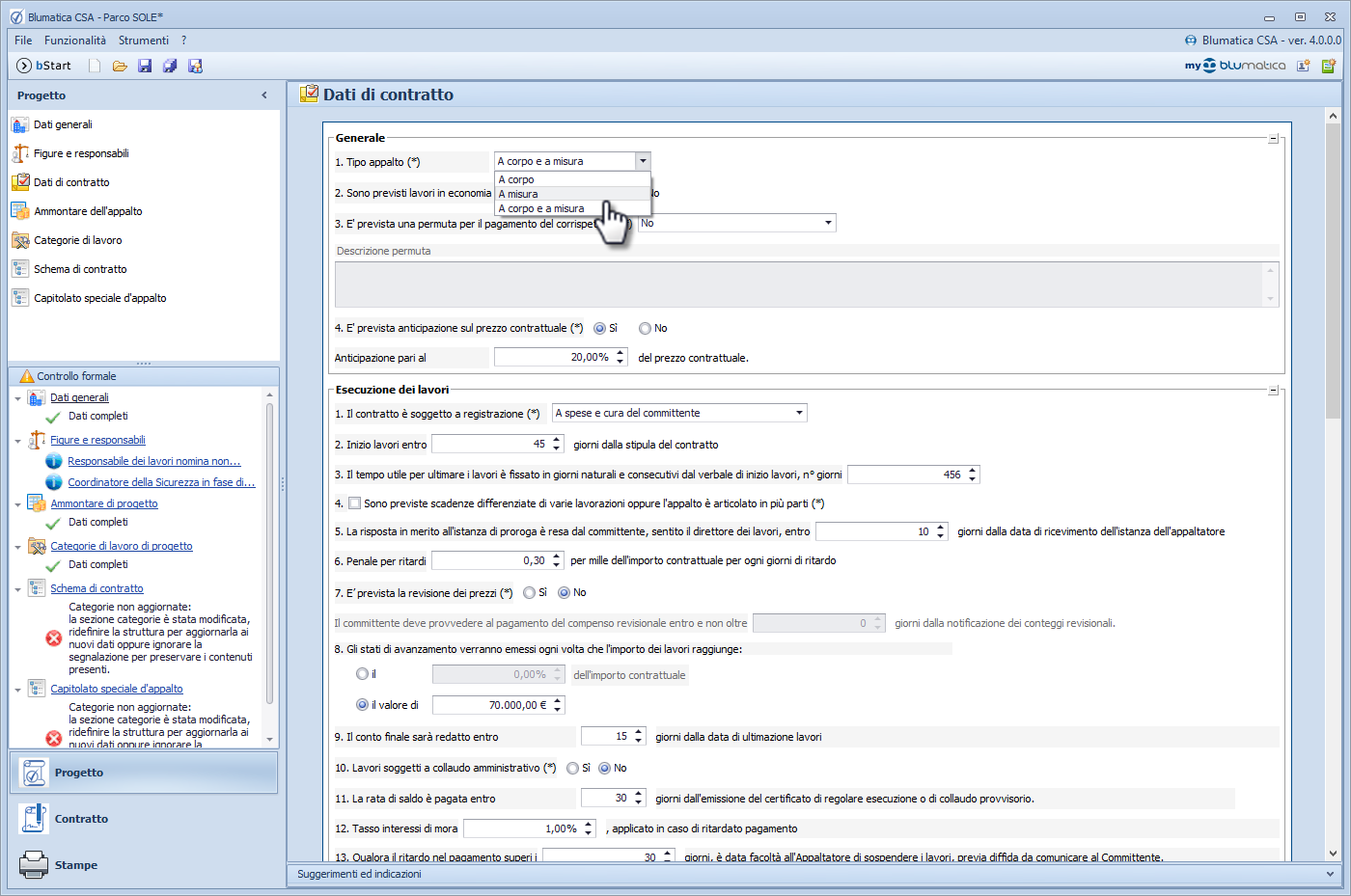Click the myBlumatica logo in toolbar
Screen dimensions: 1351x896
coord(1234,66)
